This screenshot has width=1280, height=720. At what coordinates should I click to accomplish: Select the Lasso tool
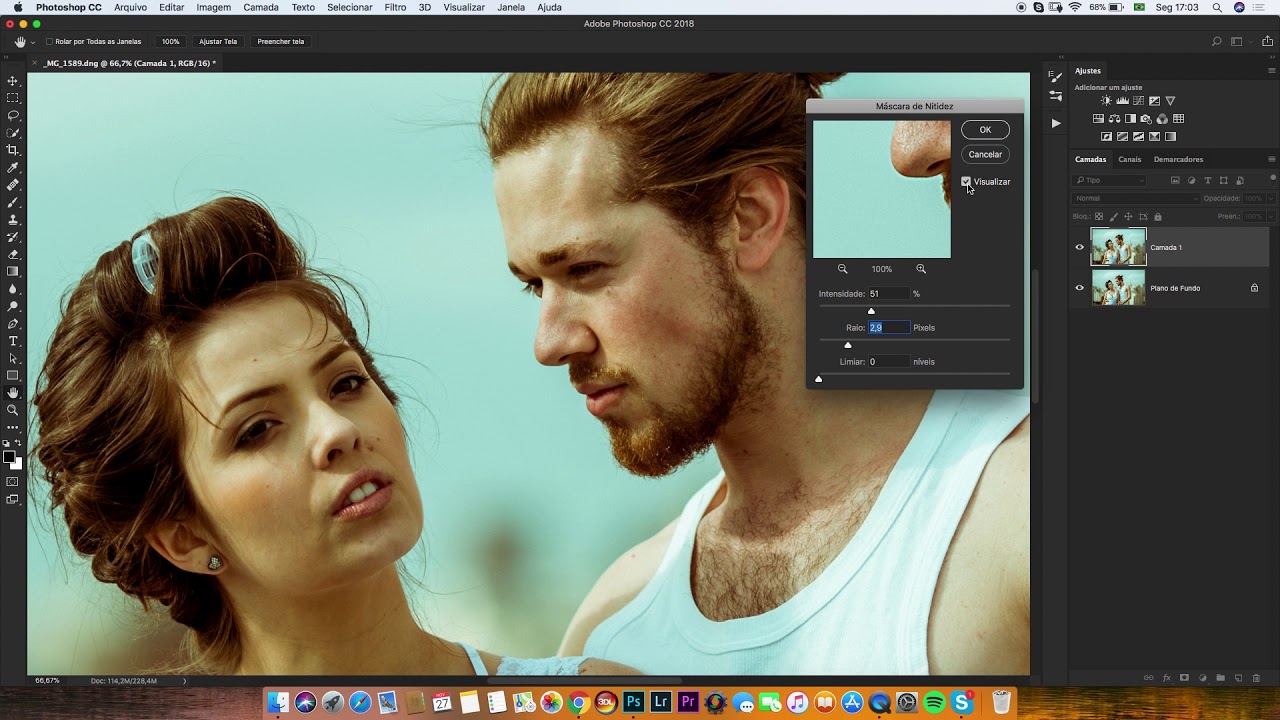[x=13, y=116]
